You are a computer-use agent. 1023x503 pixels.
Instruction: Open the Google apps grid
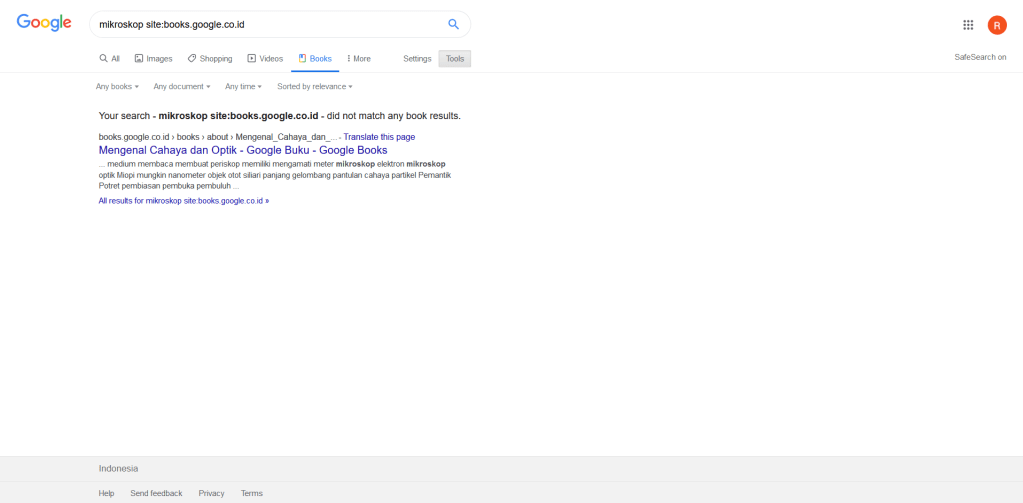968,25
